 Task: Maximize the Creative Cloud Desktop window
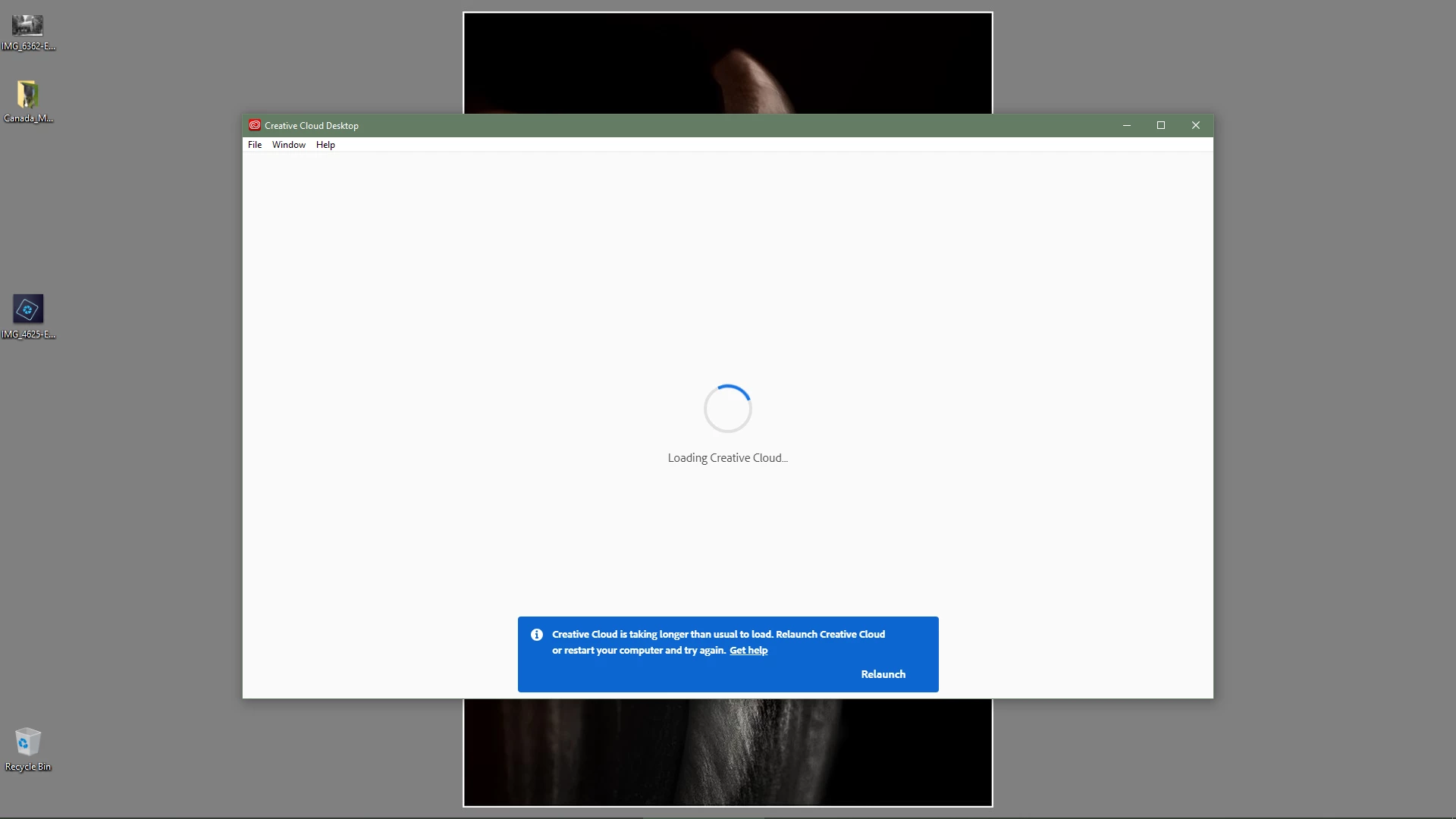pyautogui.click(x=1160, y=125)
